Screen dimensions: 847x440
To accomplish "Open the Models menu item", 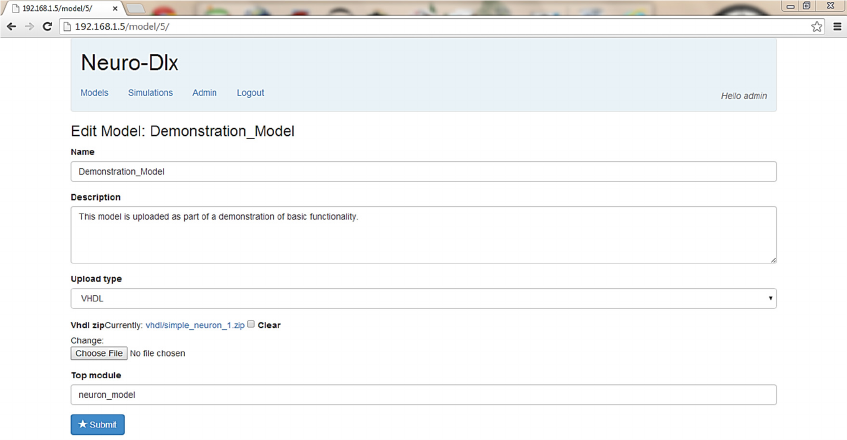I will 94,93.
